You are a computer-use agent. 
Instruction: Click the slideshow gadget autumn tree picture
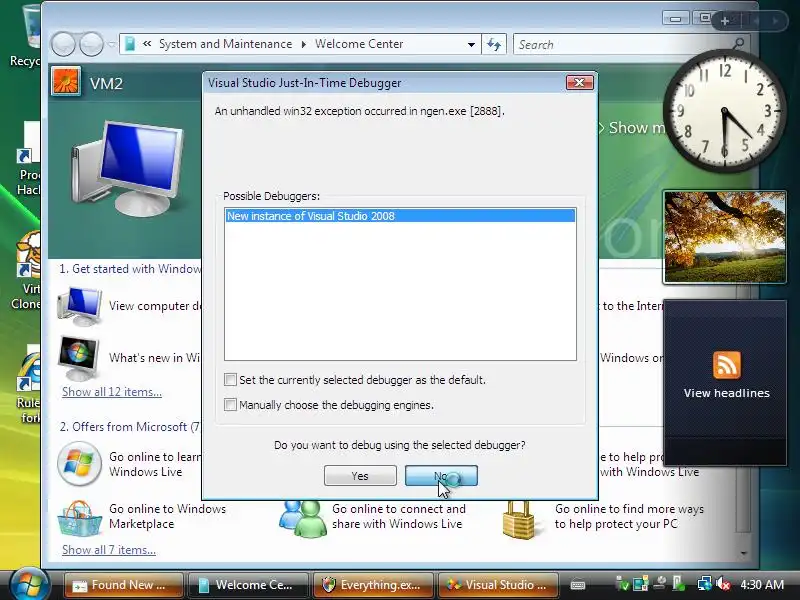724,237
